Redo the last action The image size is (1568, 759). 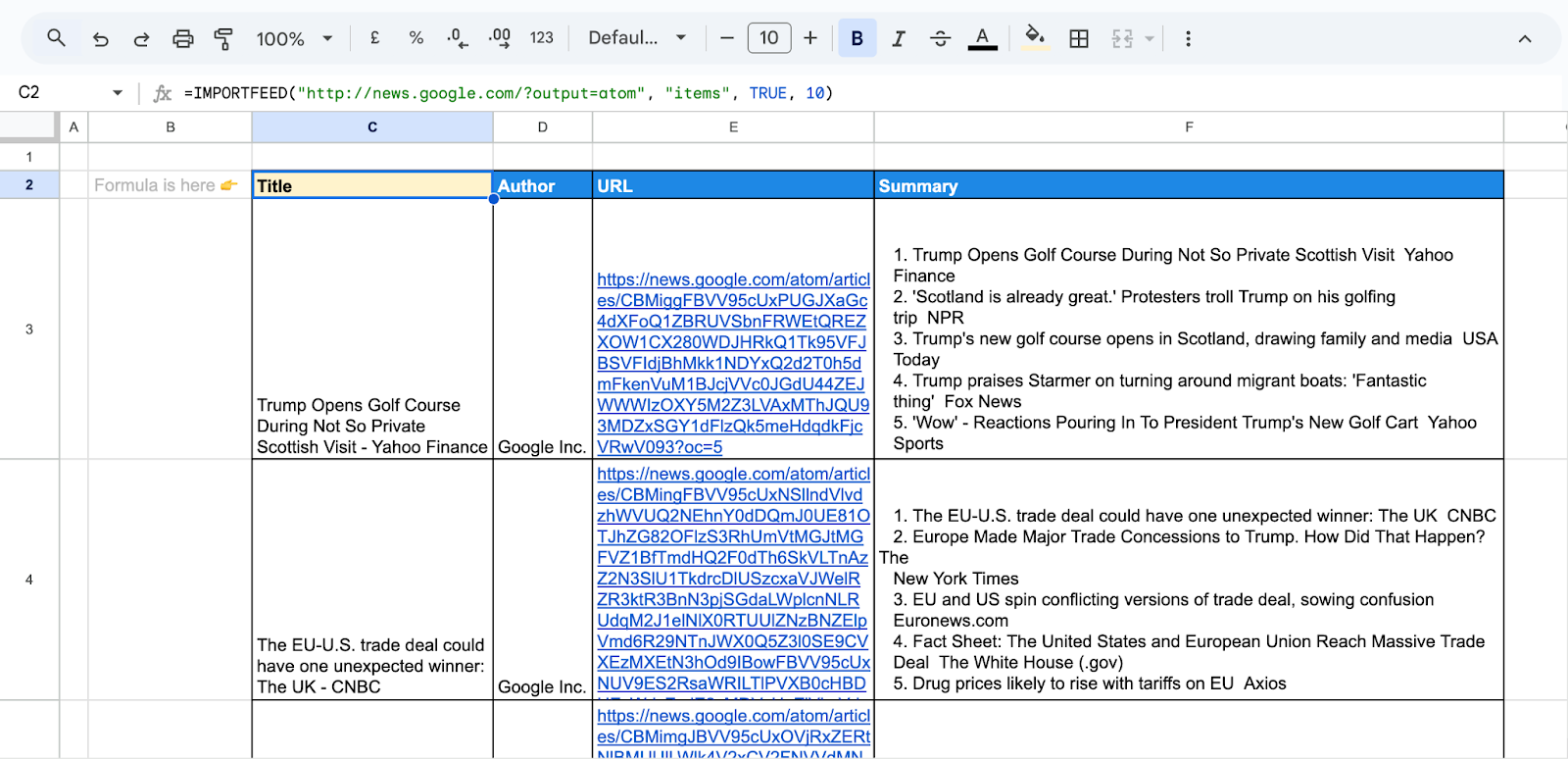coord(141,38)
